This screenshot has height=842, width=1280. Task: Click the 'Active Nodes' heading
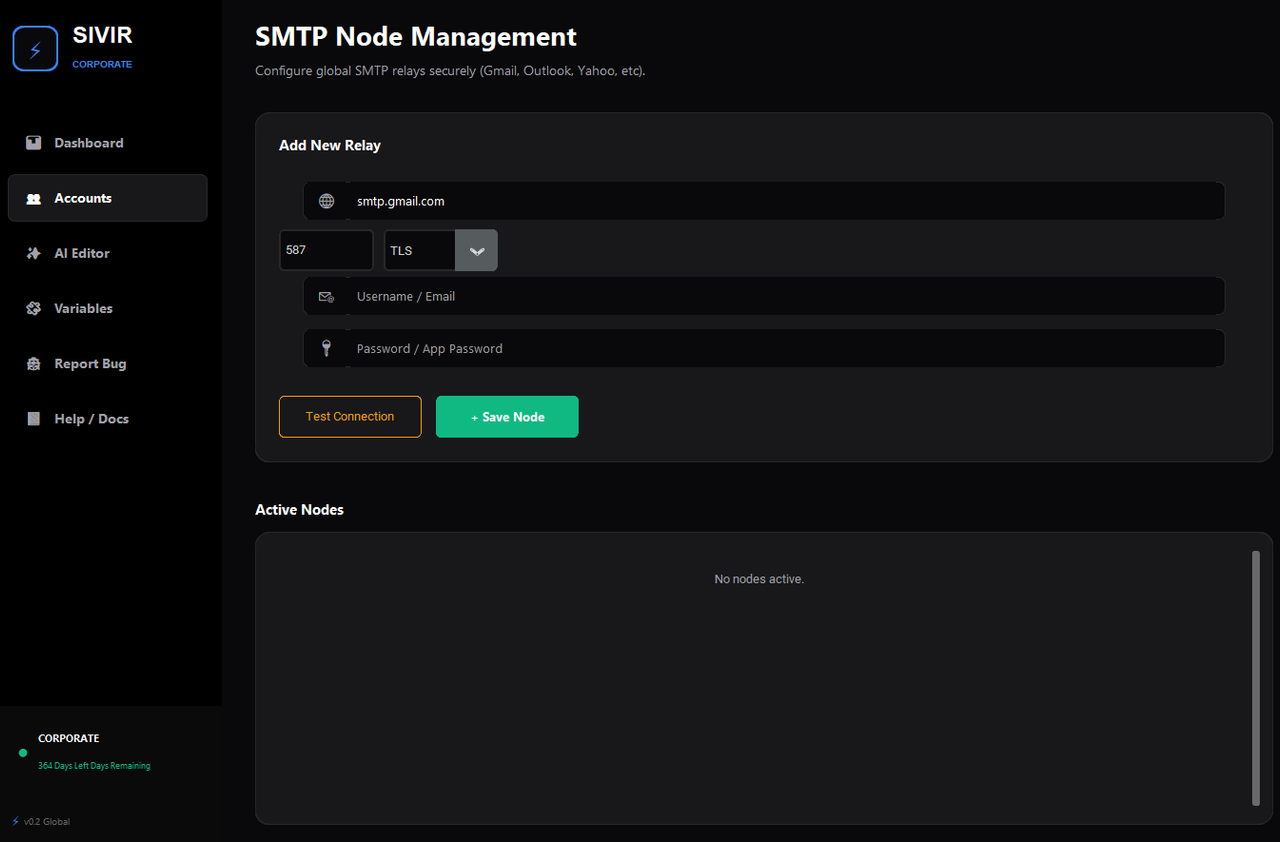(x=299, y=510)
